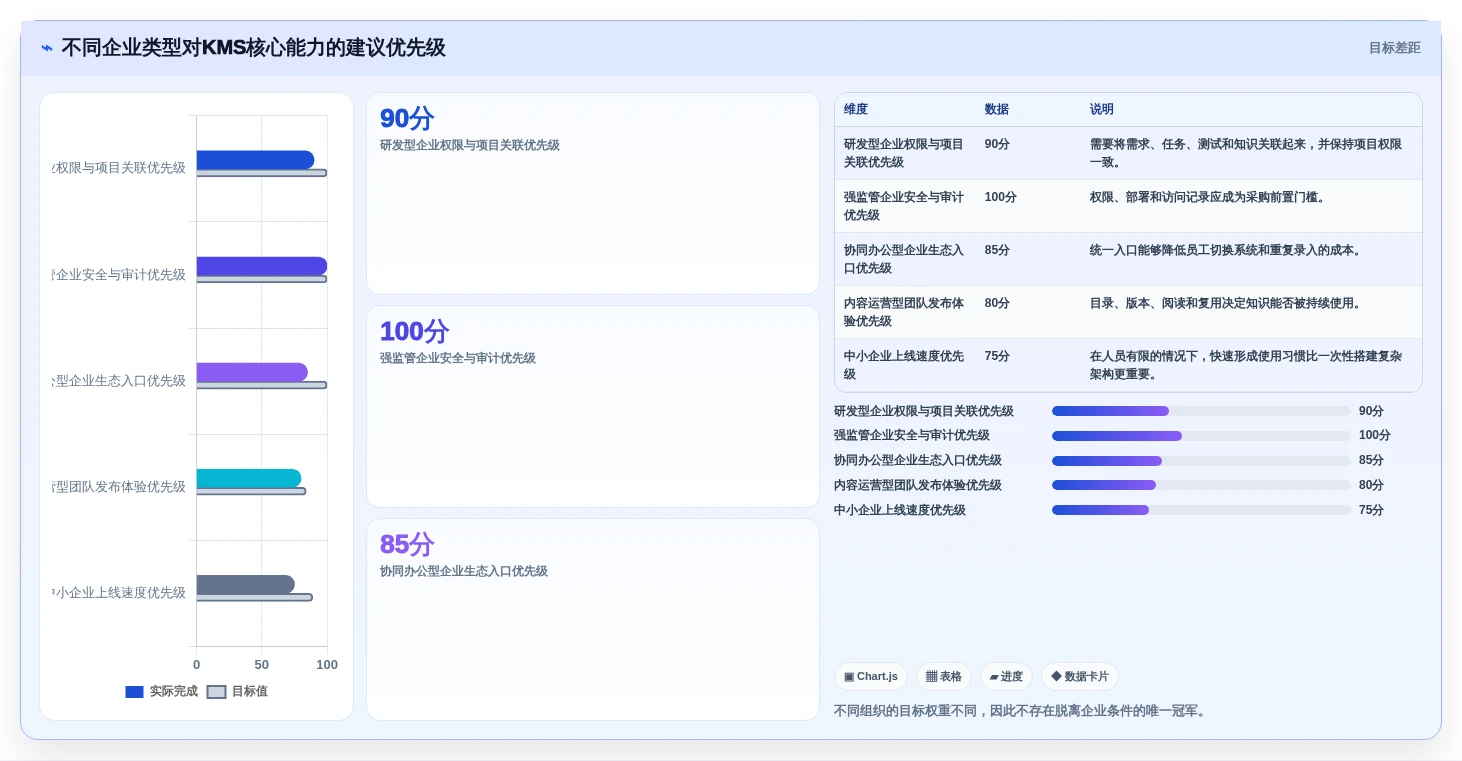Click the cyan 团队发布体验优先级 chart bar

[x=249, y=478]
